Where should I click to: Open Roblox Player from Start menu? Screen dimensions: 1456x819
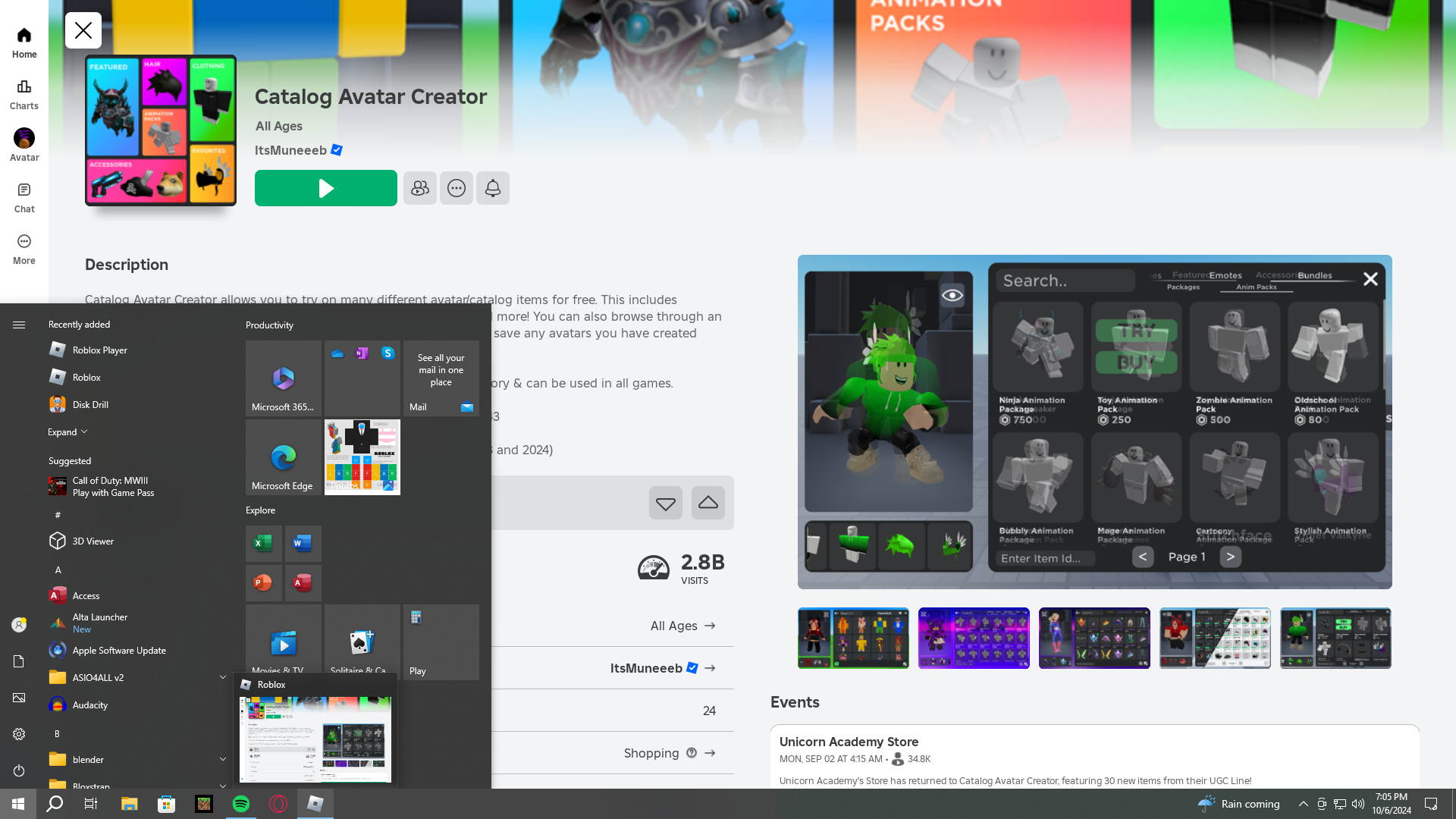pyautogui.click(x=99, y=350)
